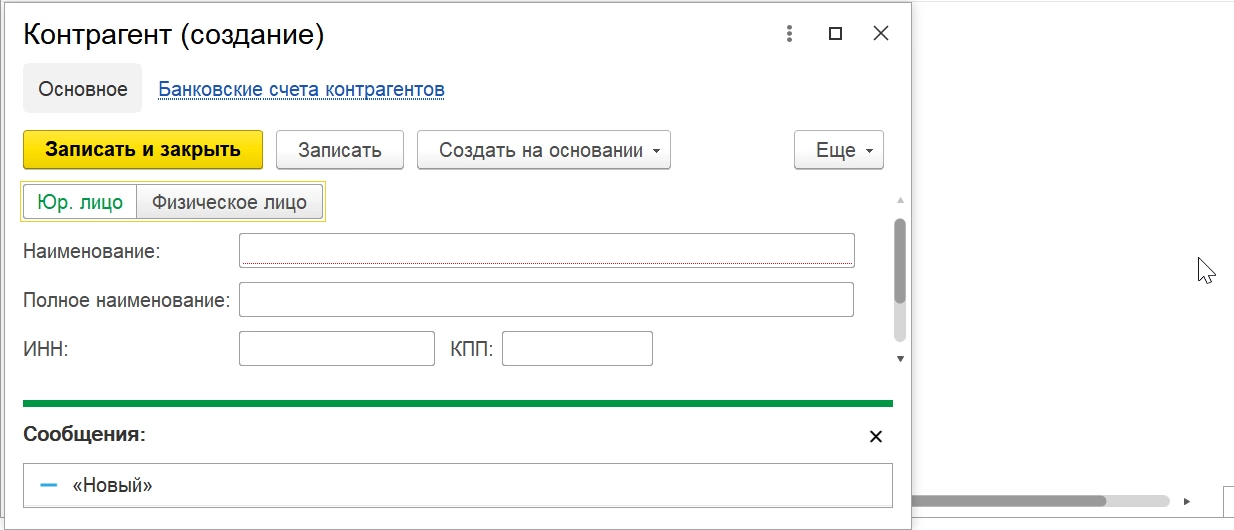Close the Сообщения panel
The height and width of the screenshot is (530, 1234).
point(875,437)
